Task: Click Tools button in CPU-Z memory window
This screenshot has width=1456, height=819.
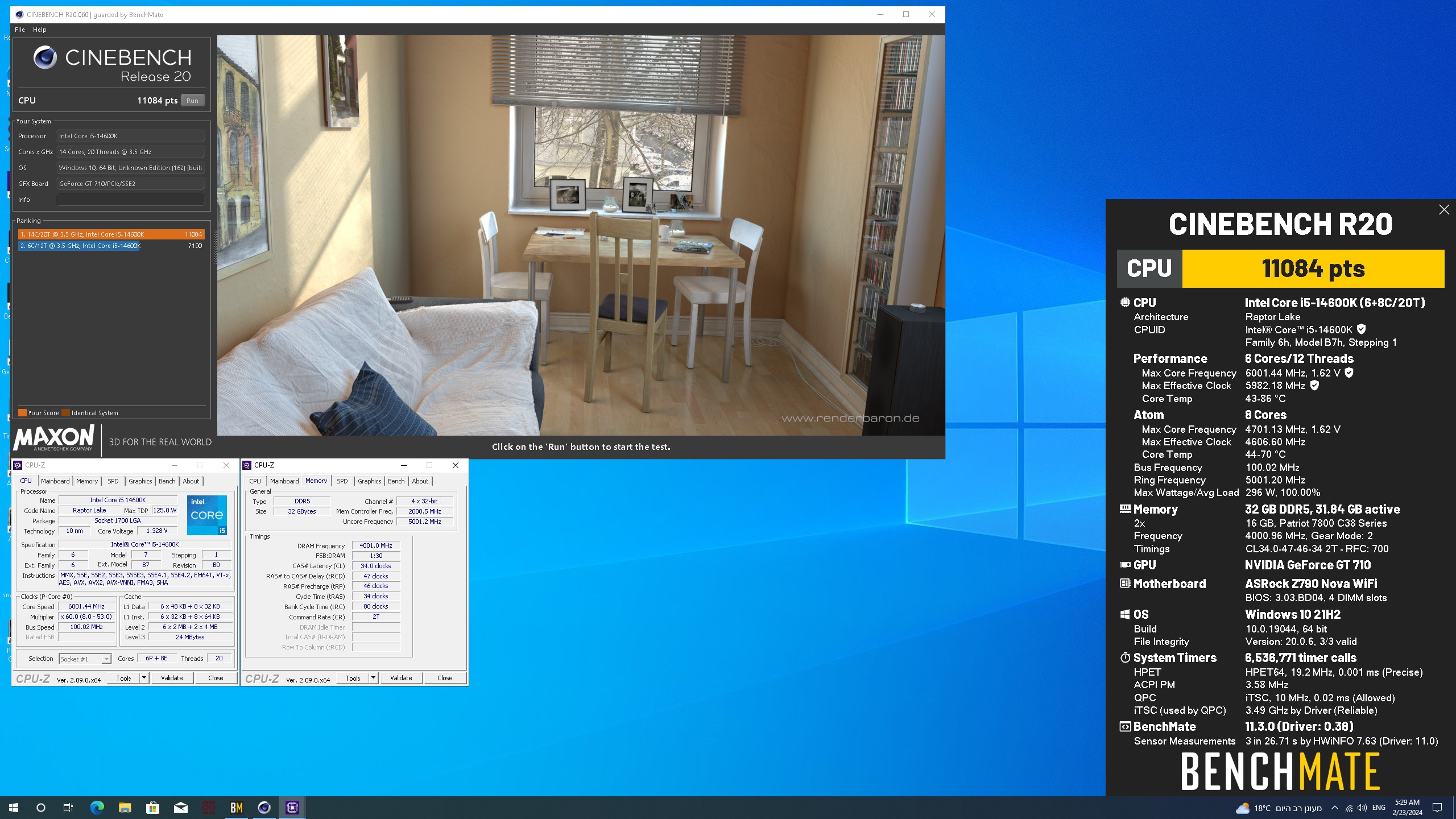Action: click(353, 678)
